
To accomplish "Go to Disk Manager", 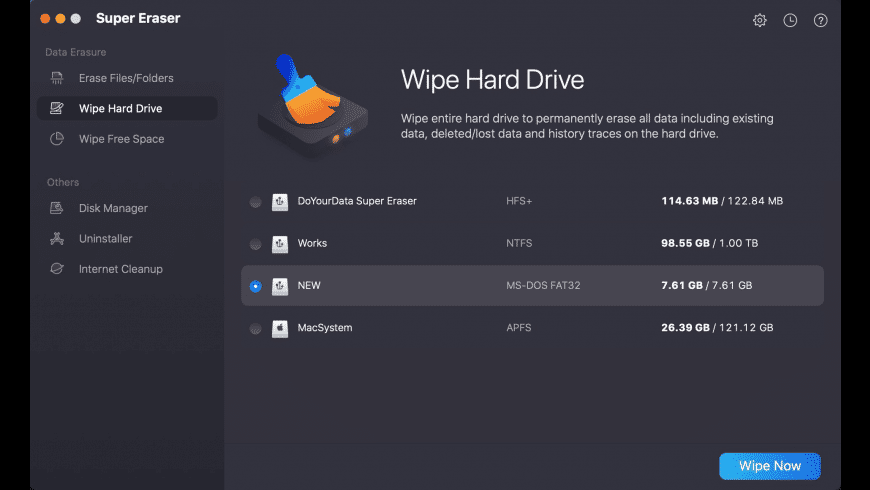I will (127, 208).
